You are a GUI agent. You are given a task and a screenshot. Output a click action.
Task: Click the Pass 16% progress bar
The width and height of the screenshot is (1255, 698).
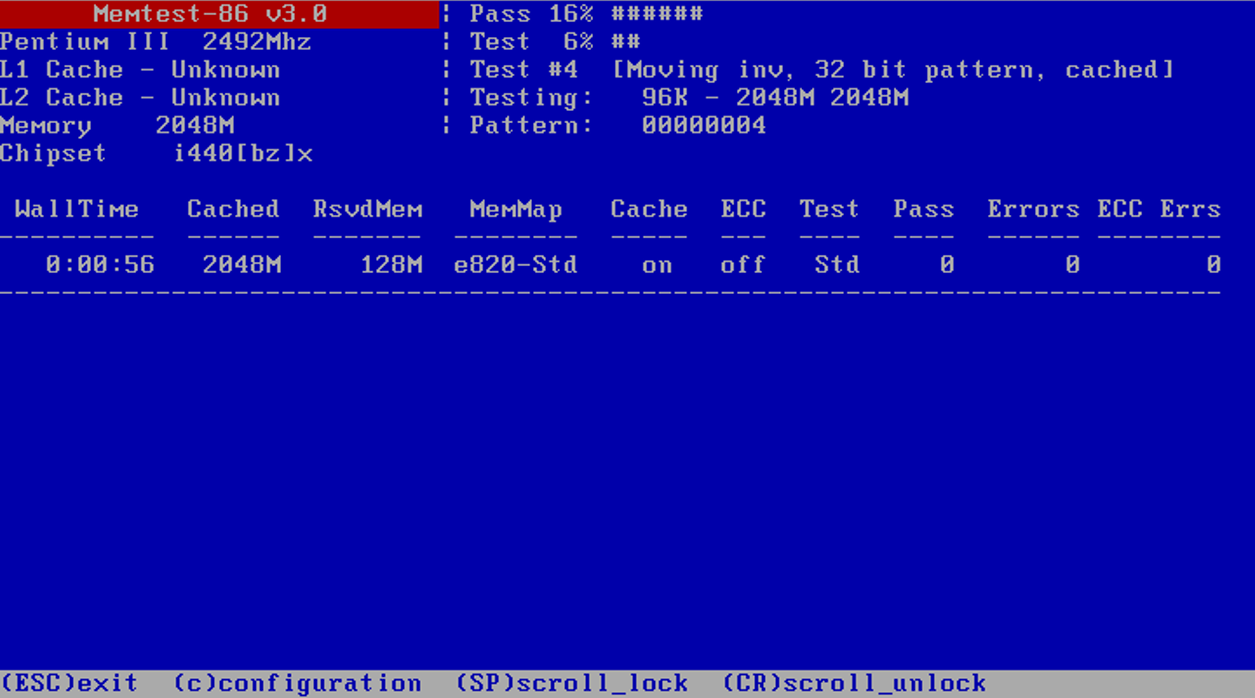tap(656, 14)
